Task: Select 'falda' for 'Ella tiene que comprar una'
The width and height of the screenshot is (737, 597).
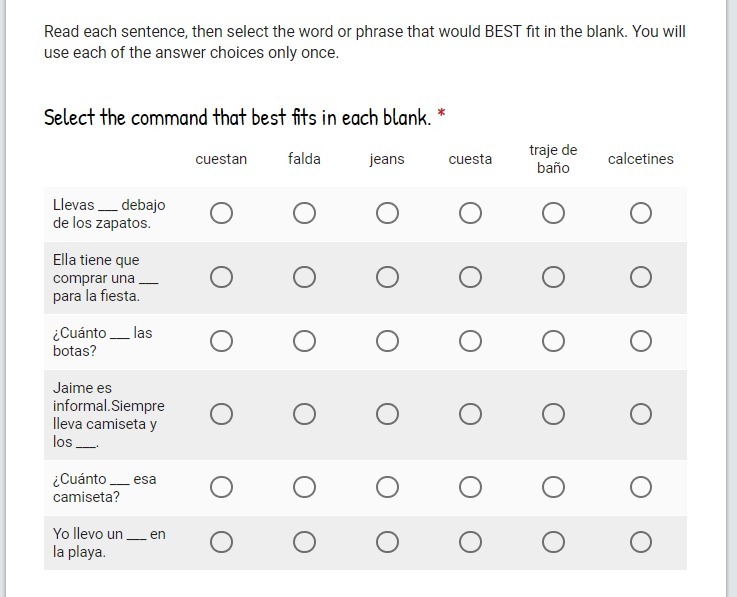Action: point(305,277)
